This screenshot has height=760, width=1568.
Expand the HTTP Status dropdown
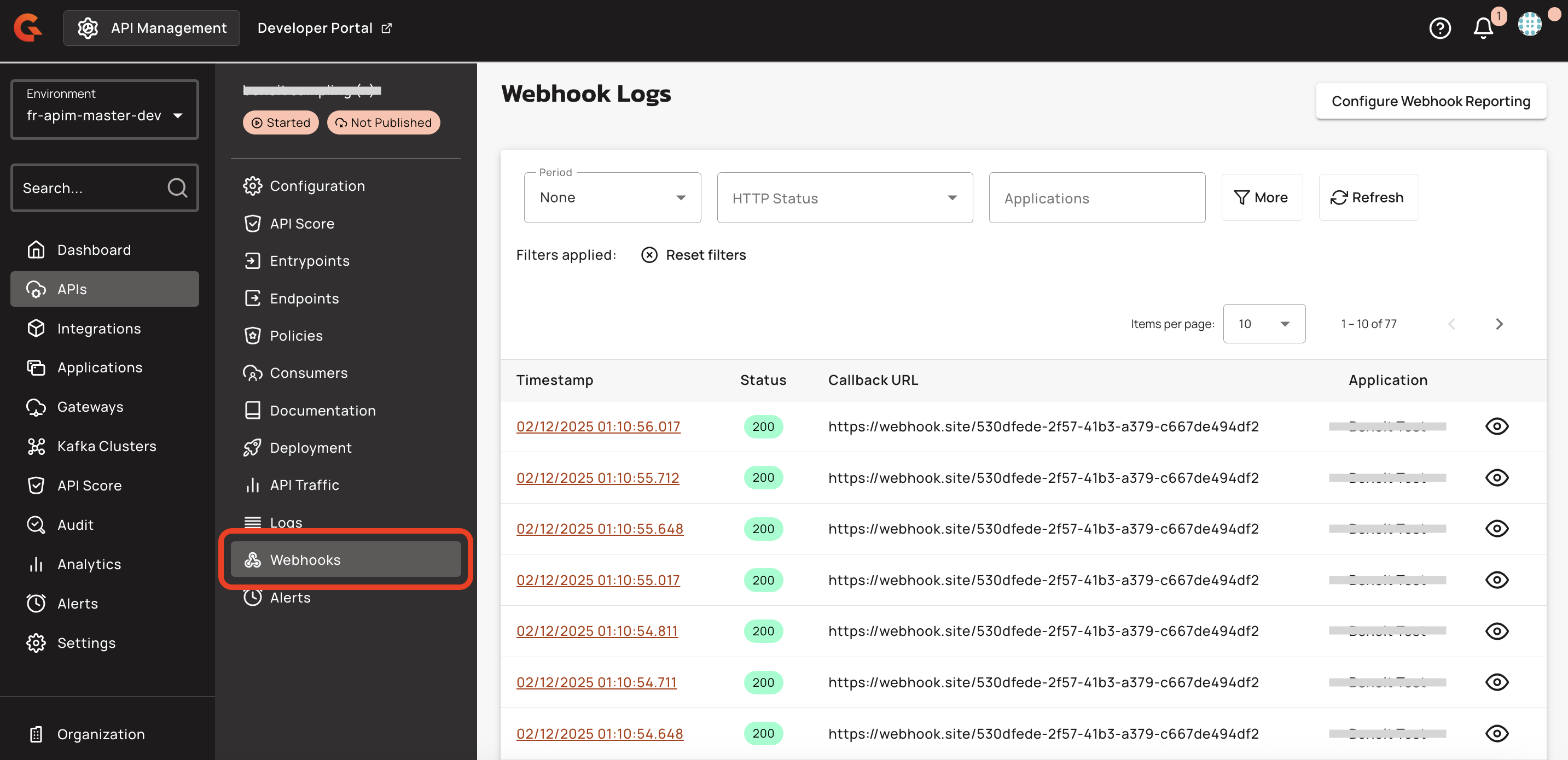pyautogui.click(x=844, y=198)
